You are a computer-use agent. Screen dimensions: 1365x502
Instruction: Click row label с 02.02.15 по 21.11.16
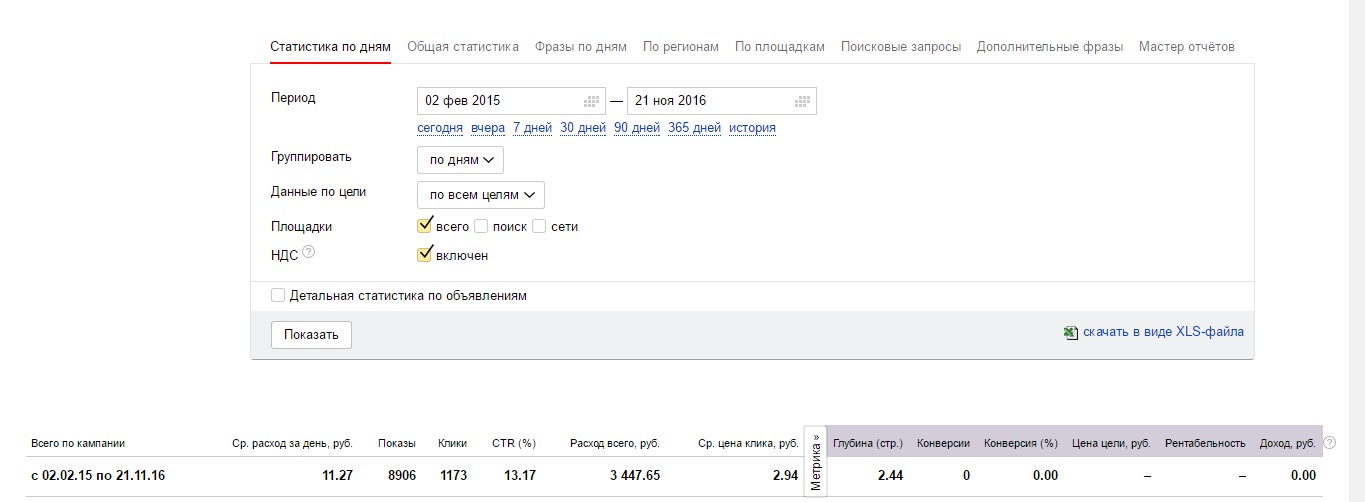pos(98,476)
